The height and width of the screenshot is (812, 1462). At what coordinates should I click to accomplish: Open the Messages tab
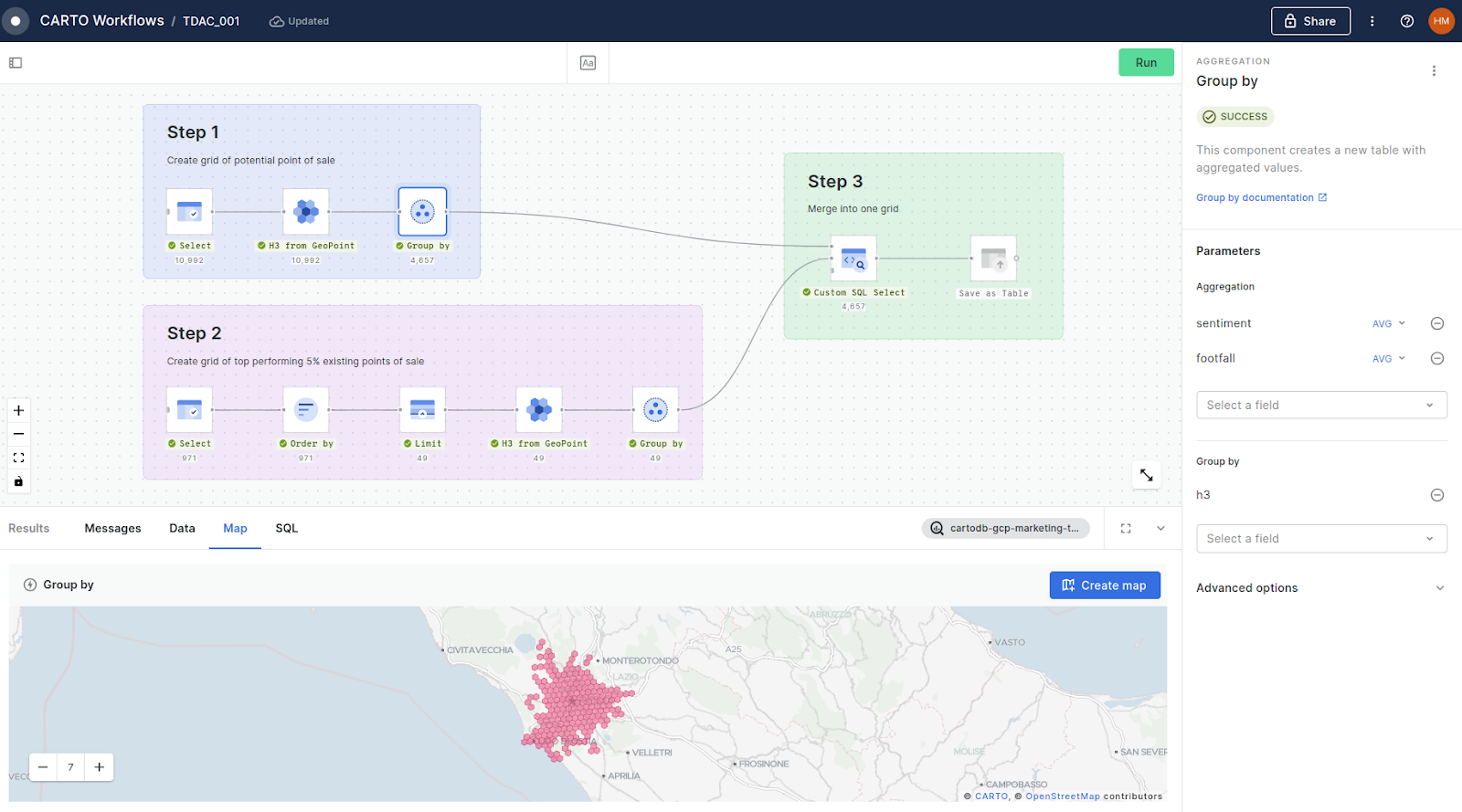[x=113, y=528]
